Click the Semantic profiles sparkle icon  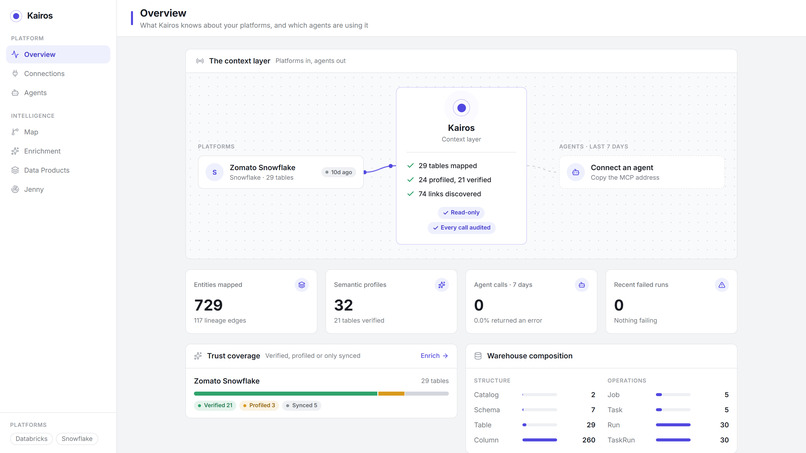442,285
